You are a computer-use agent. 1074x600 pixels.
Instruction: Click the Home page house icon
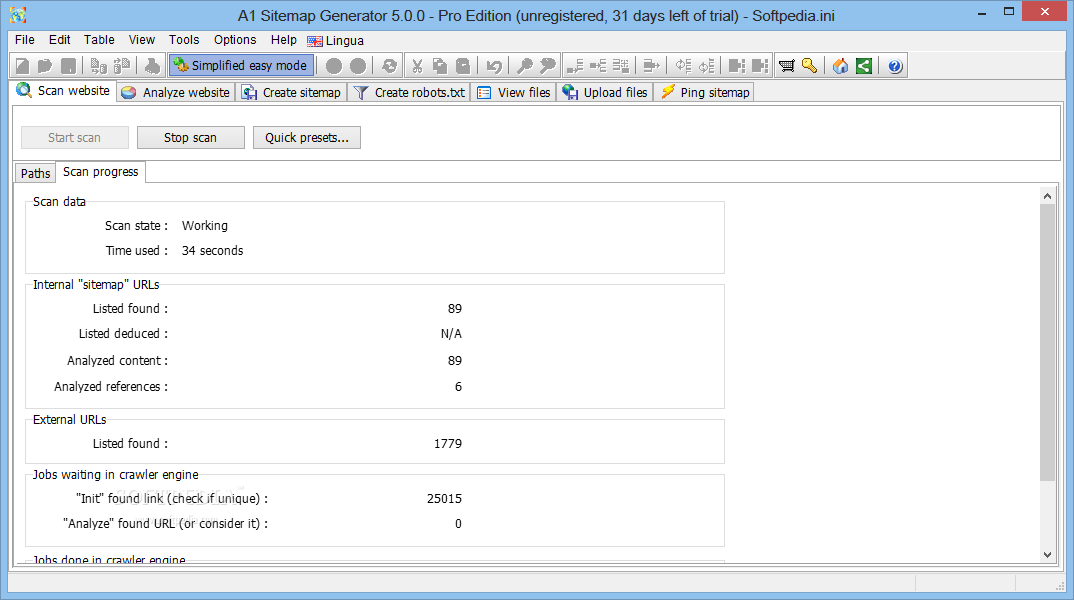point(840,66)
